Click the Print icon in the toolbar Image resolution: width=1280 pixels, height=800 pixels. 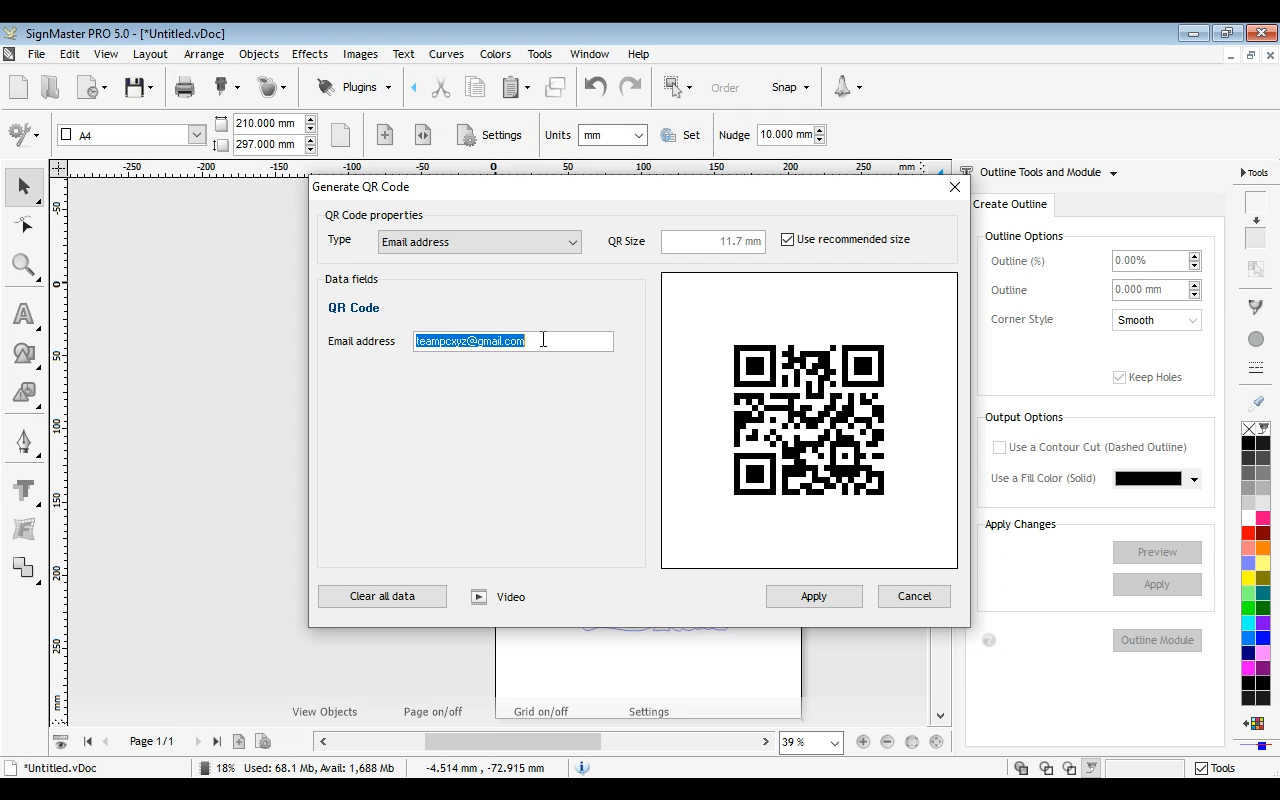coord(184,87)
